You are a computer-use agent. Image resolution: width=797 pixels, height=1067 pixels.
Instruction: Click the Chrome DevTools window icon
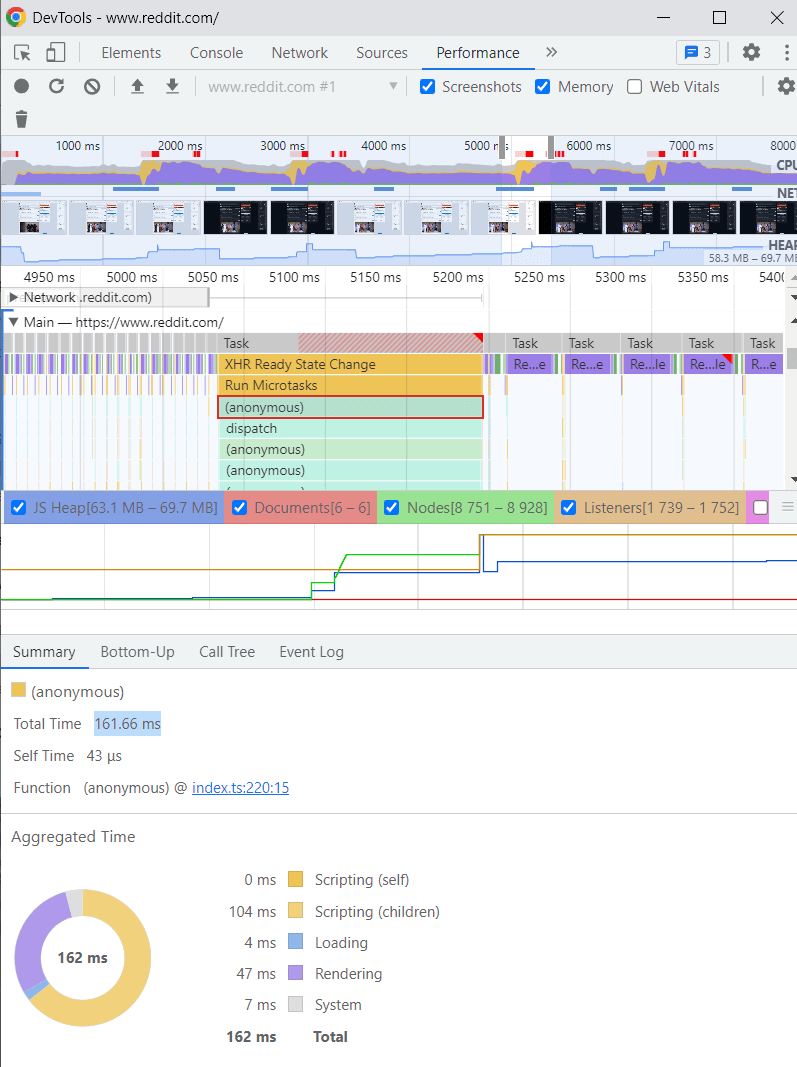click(x=16, y=17)
